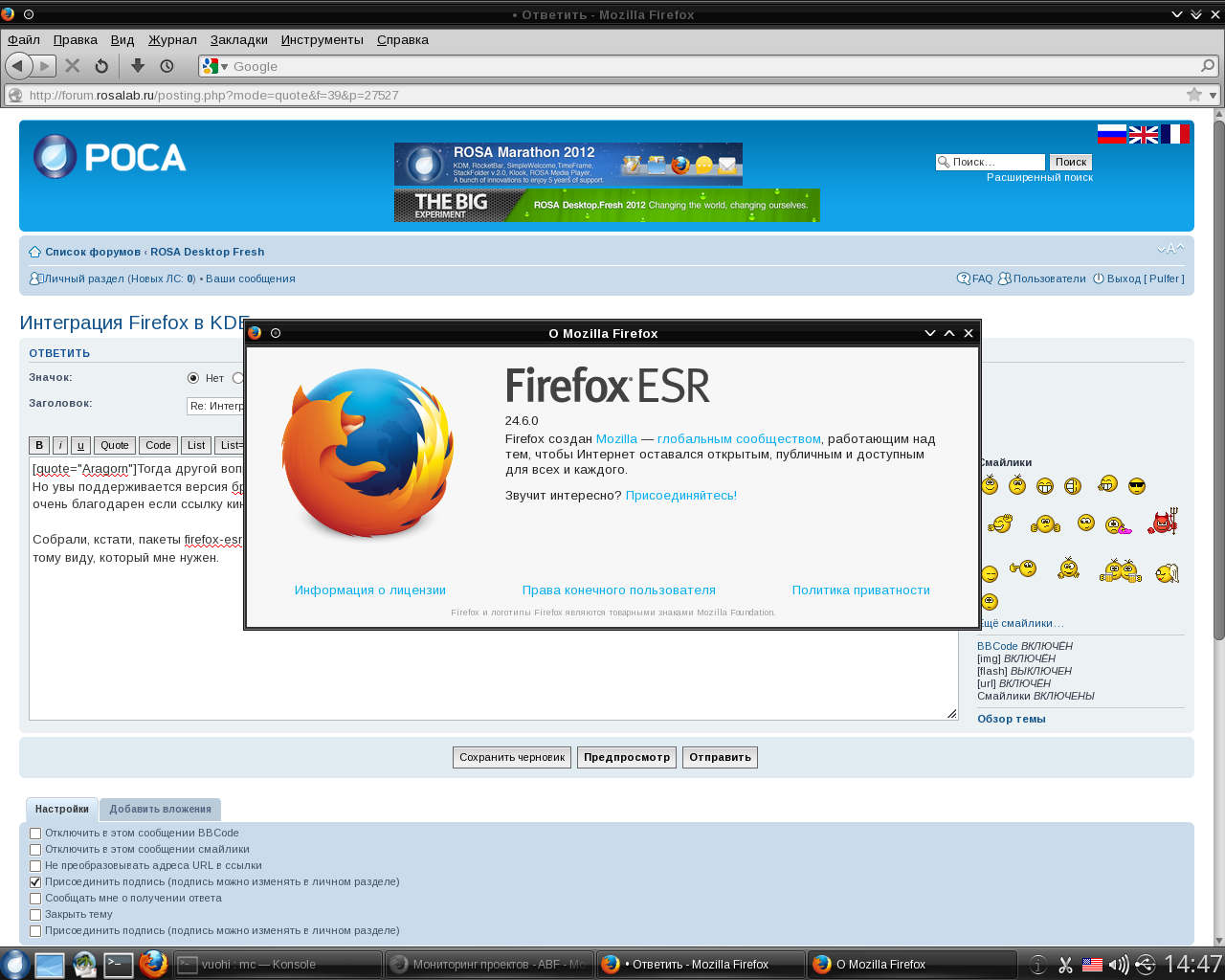Open 'Права конечного пользователя' link
Screen dimensions: 1225x980
[x=619, y=590]
